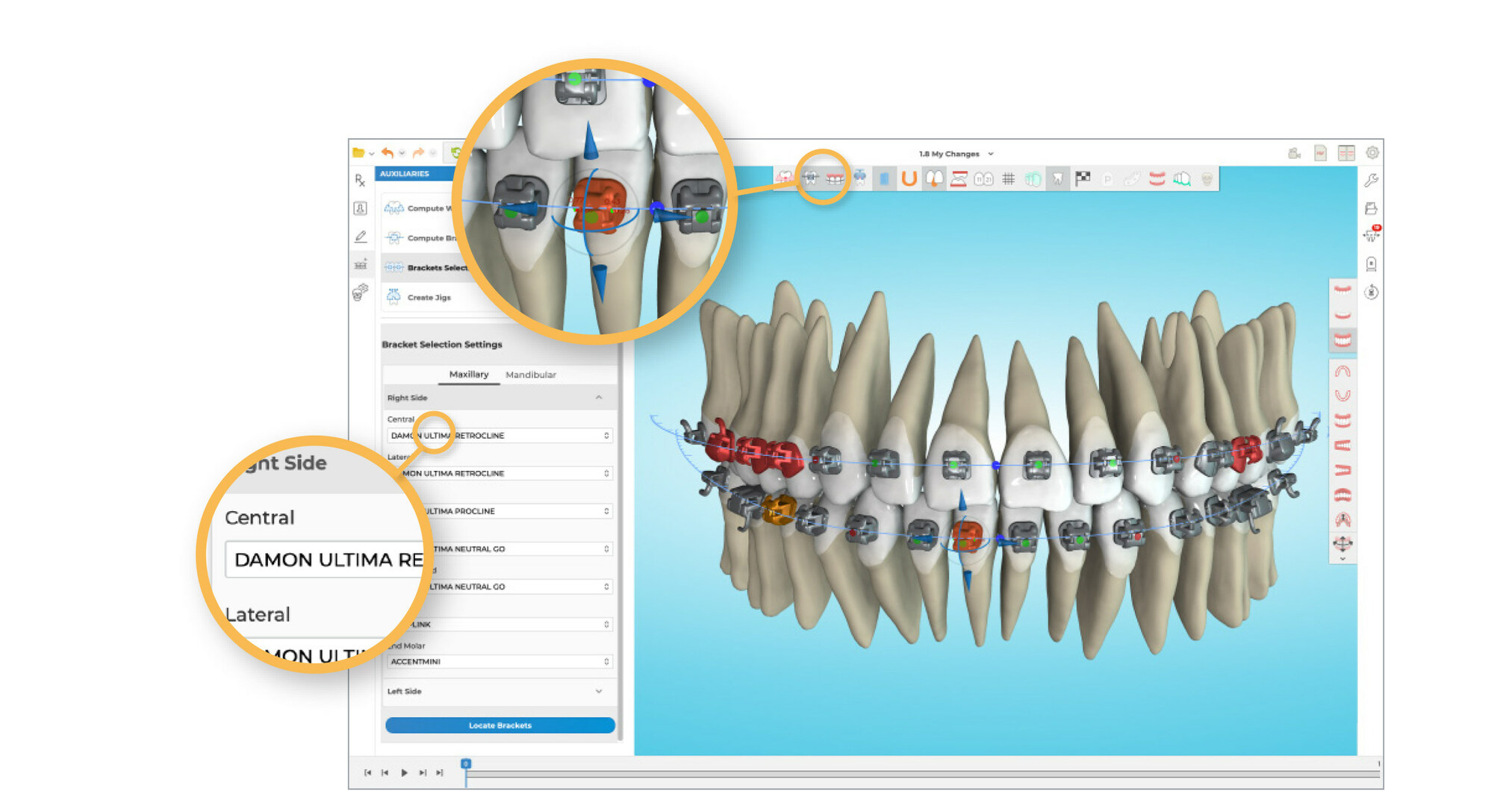The height and width of the screenshot is (791, 1512).
Task: Click the orange U-shaped archwire tool
Action: click(x=909, y=178)
